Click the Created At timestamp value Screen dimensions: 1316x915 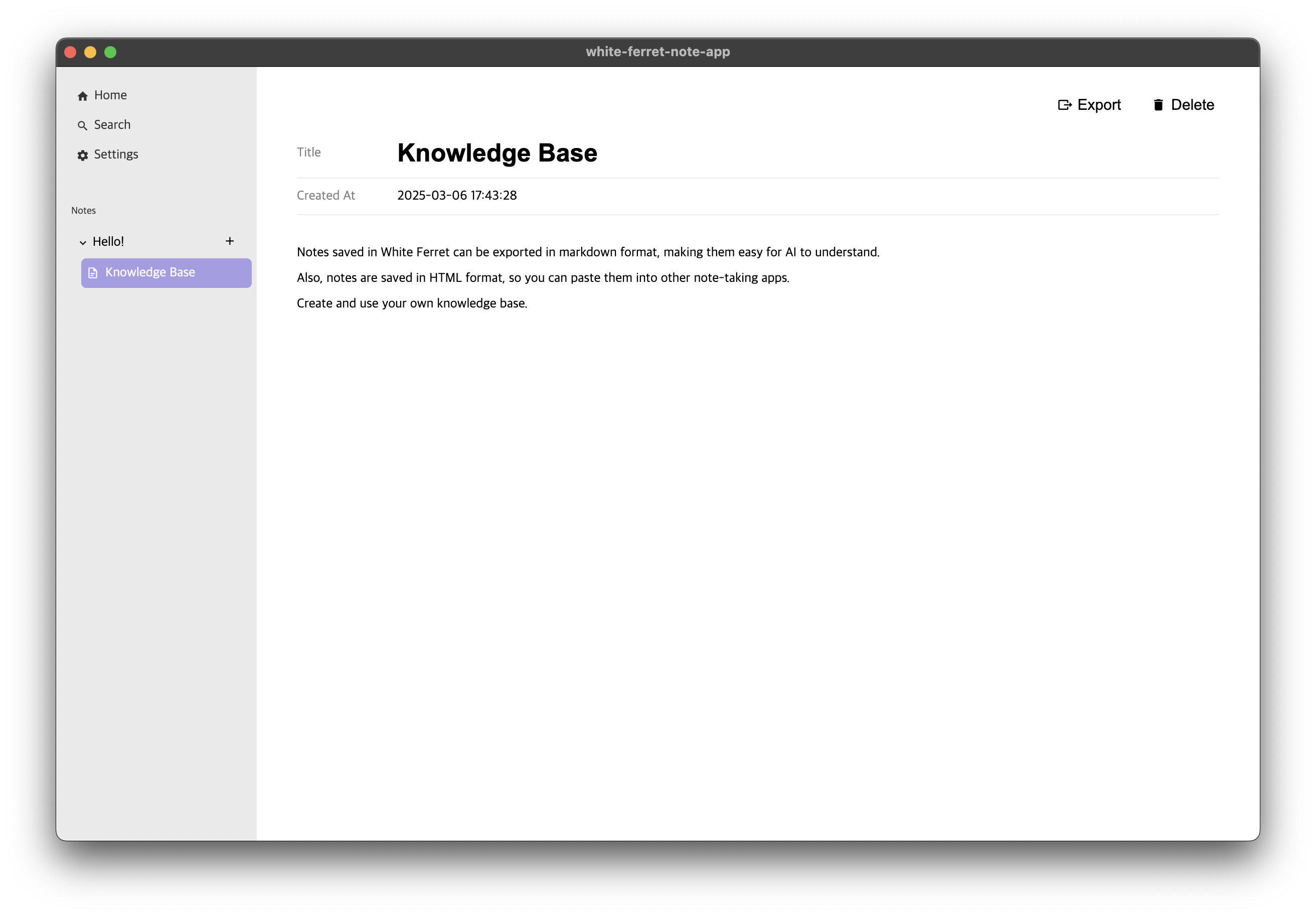point(457,196)
